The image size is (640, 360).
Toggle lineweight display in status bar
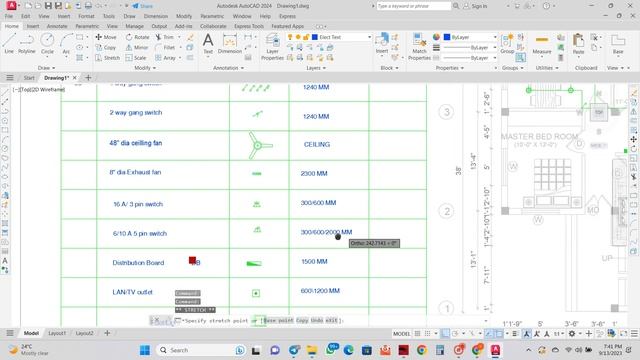click(x=515, y=333)
